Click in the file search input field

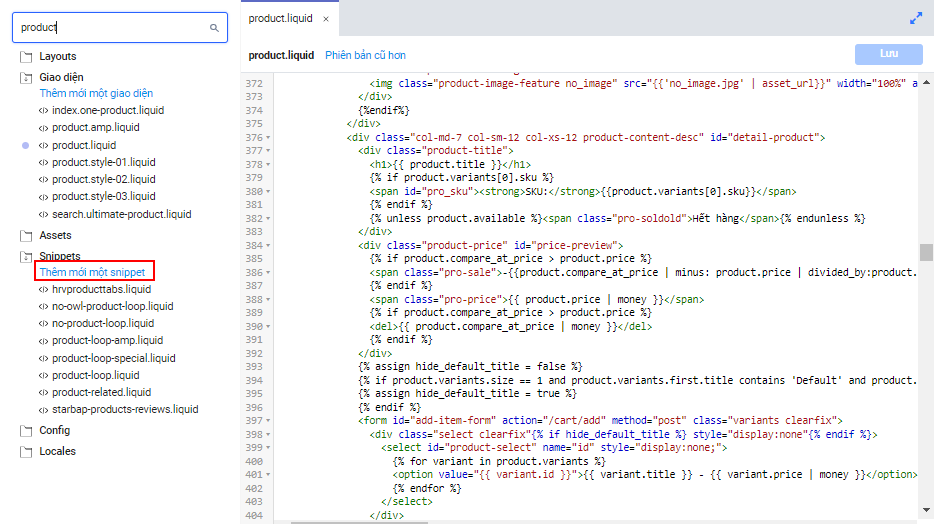(110, 28)
